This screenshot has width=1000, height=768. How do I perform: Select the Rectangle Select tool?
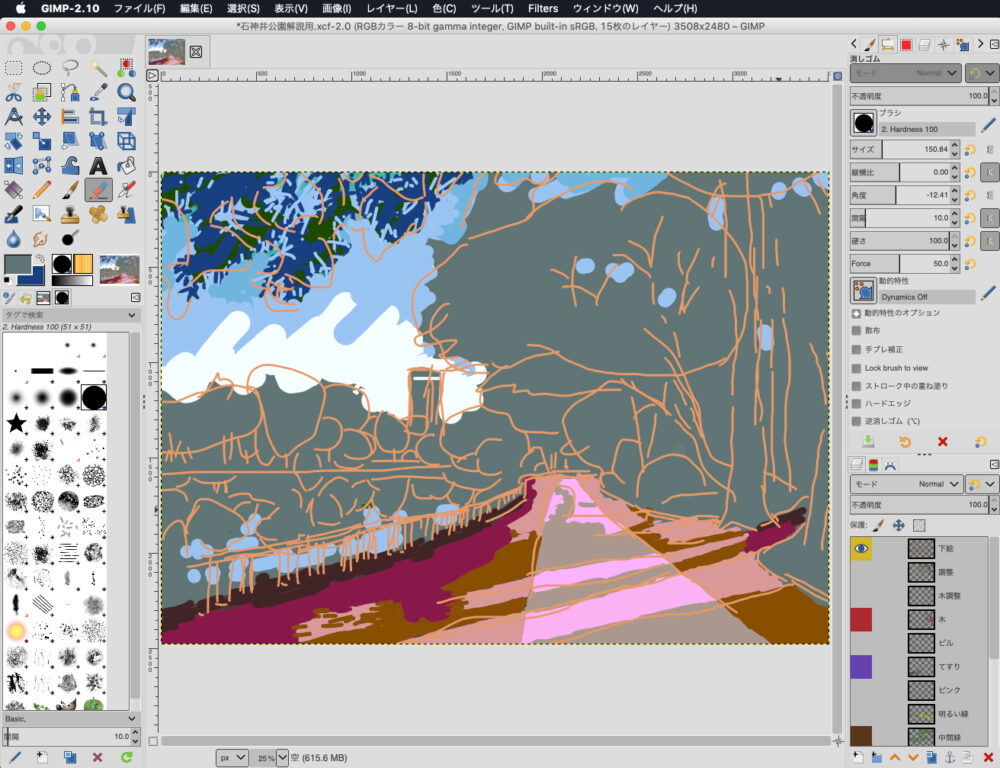(14, 67)
